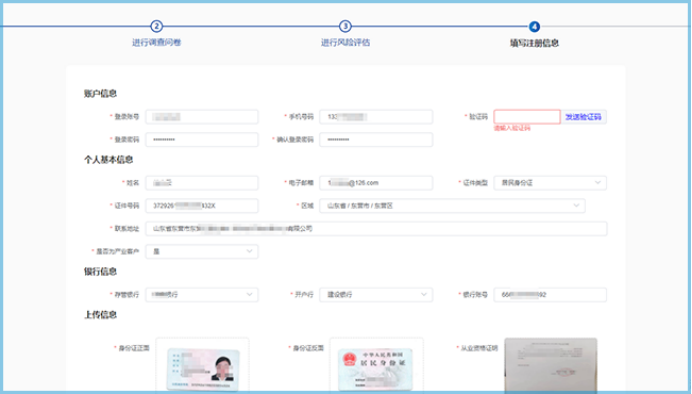
Task: Click the 电子邮箱 input field
Action: click(376, 183)
